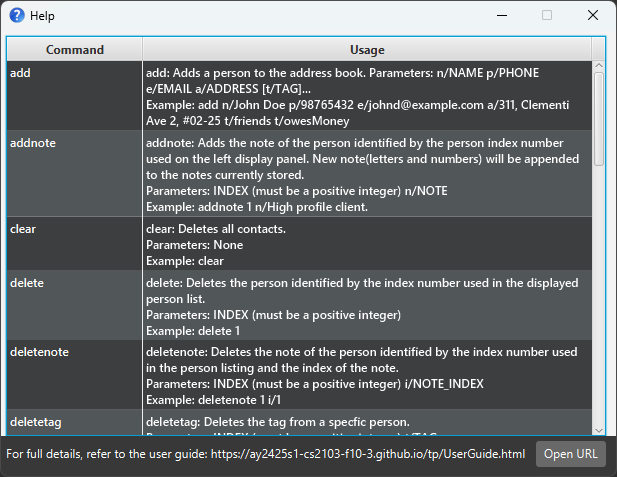The height and width of the screenshot is (477, 617).
Task: Click the Usage column header
Action: (x=367, y=49)
